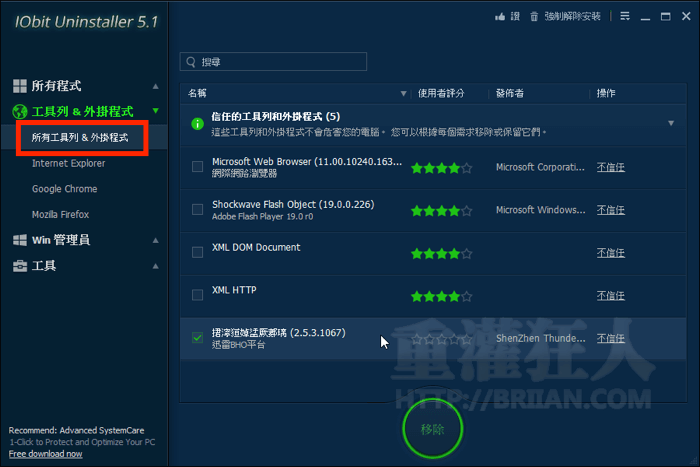This screenshot has width=700, height=467.
Task: Open the hamburger options menu icon
Action: coord(625,16)
